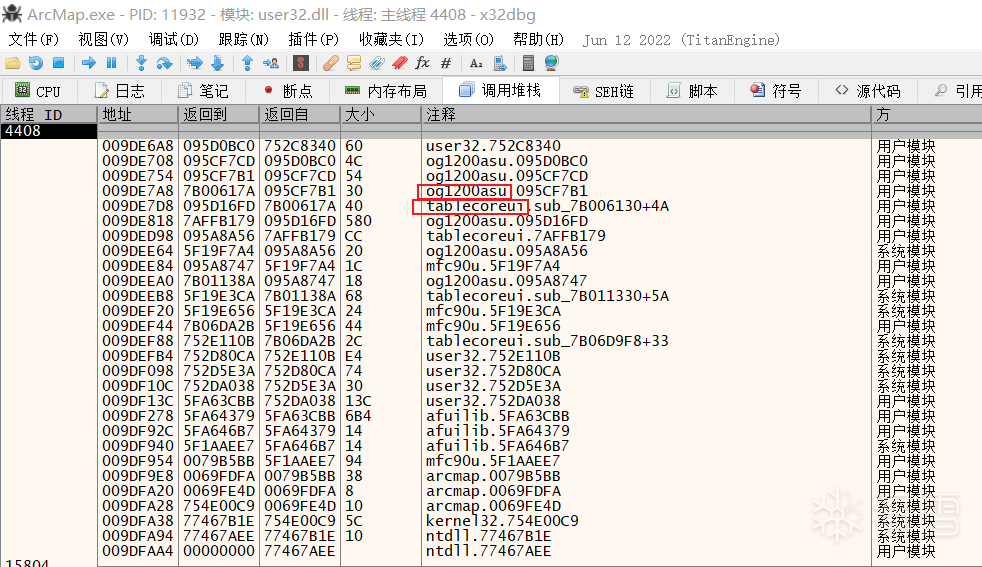Open Comments with the speech bubble icon
The width and height of the screenshot is (982, 567).
(354, 63)
